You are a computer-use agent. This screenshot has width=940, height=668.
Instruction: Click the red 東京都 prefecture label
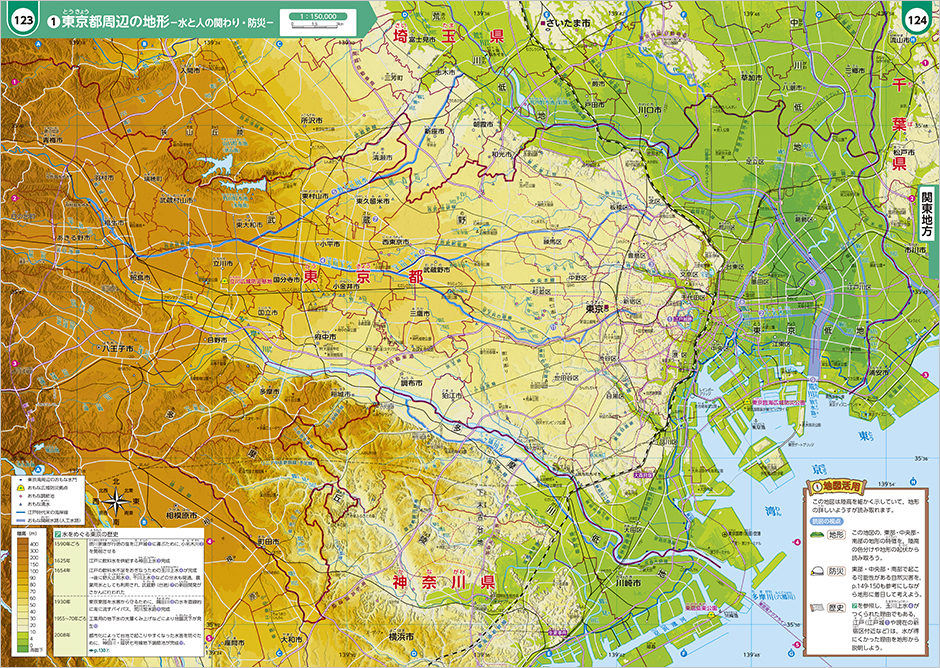363,277
